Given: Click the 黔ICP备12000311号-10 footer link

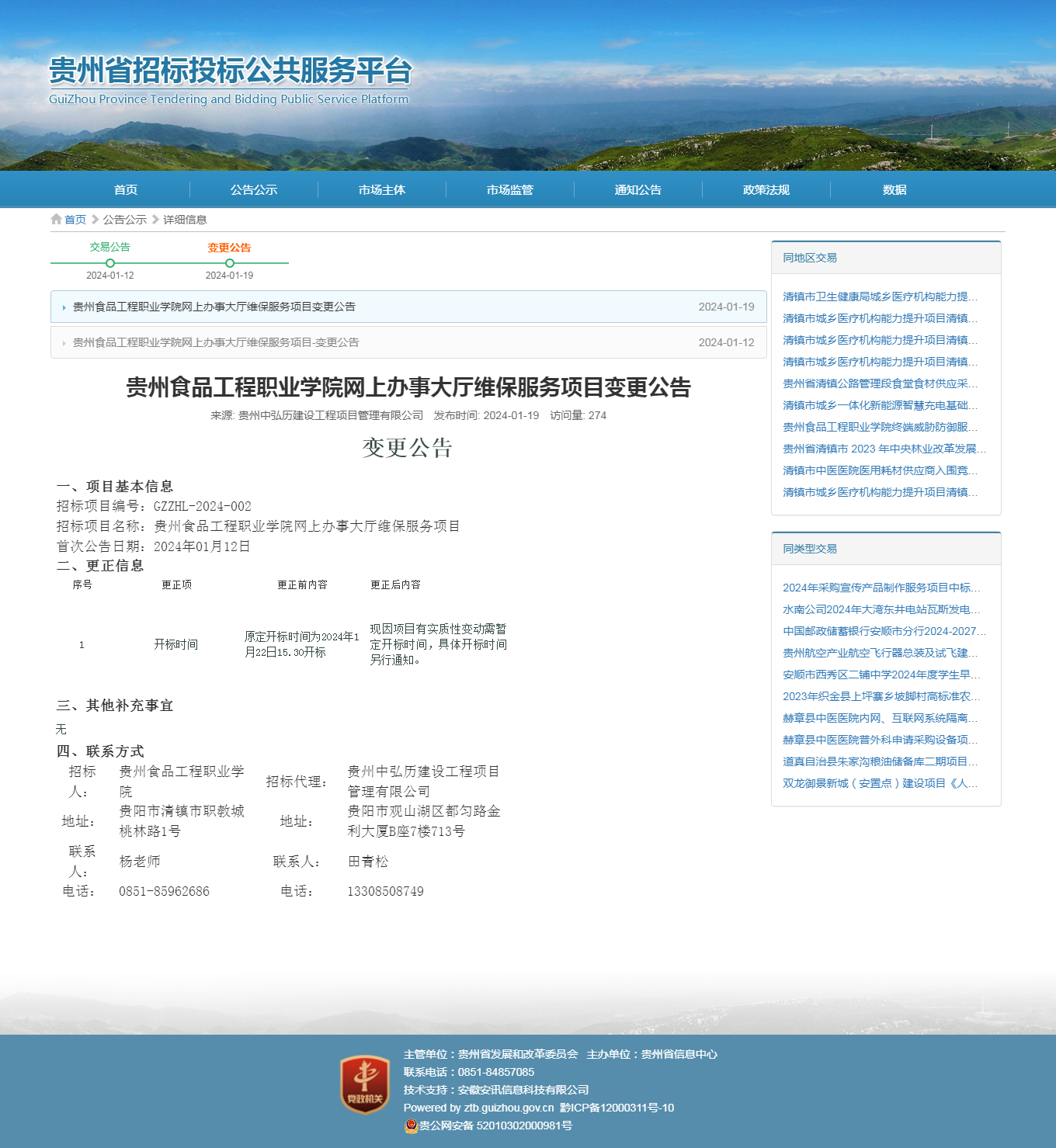Looking at the screenshot, I should pos(617,1108).
